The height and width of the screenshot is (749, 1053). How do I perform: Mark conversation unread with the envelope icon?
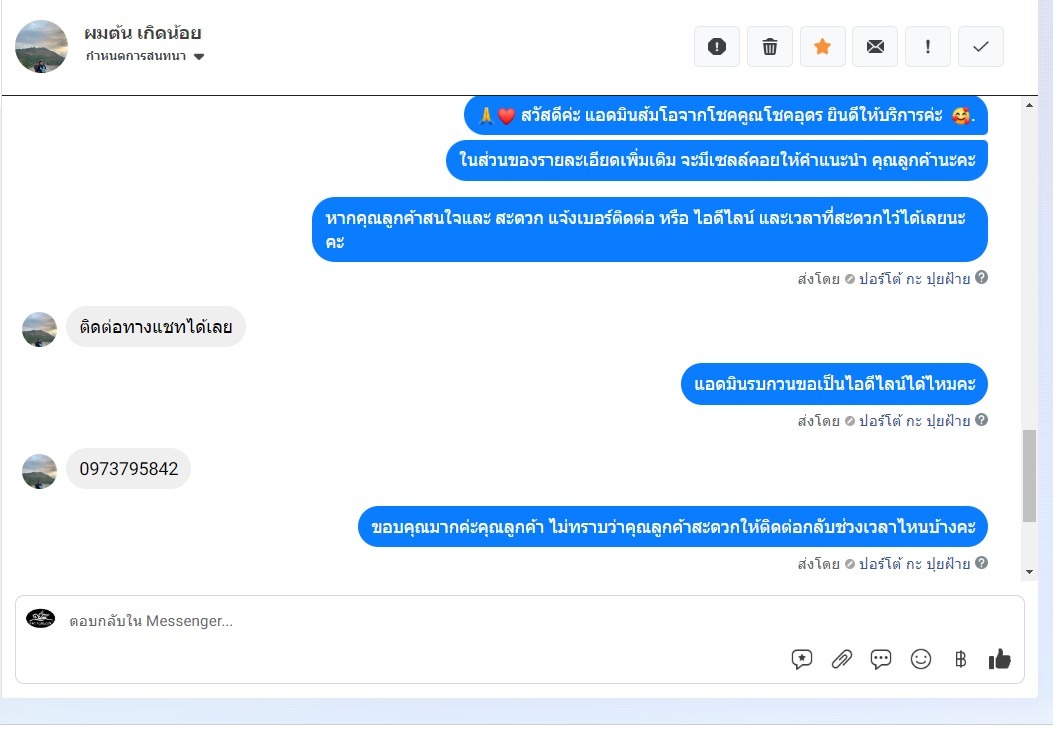tap(875, 46)
